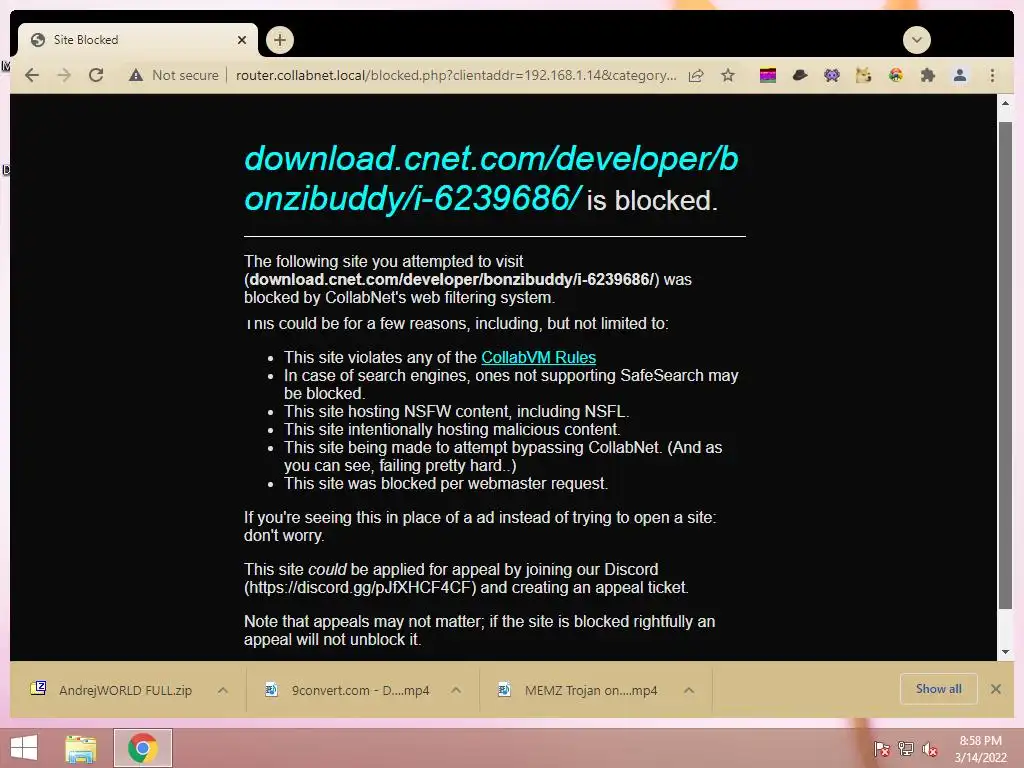Click 'This site was blocked per webmaster request.'

(x=446, y=483)
